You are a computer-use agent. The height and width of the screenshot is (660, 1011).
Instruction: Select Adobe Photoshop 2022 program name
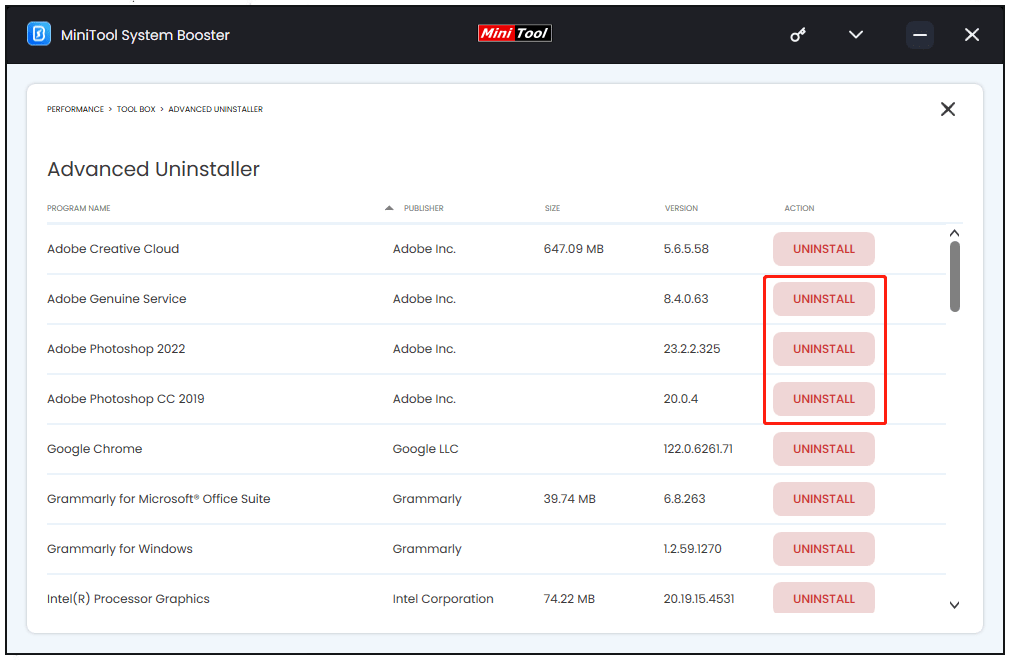[116, 349]
